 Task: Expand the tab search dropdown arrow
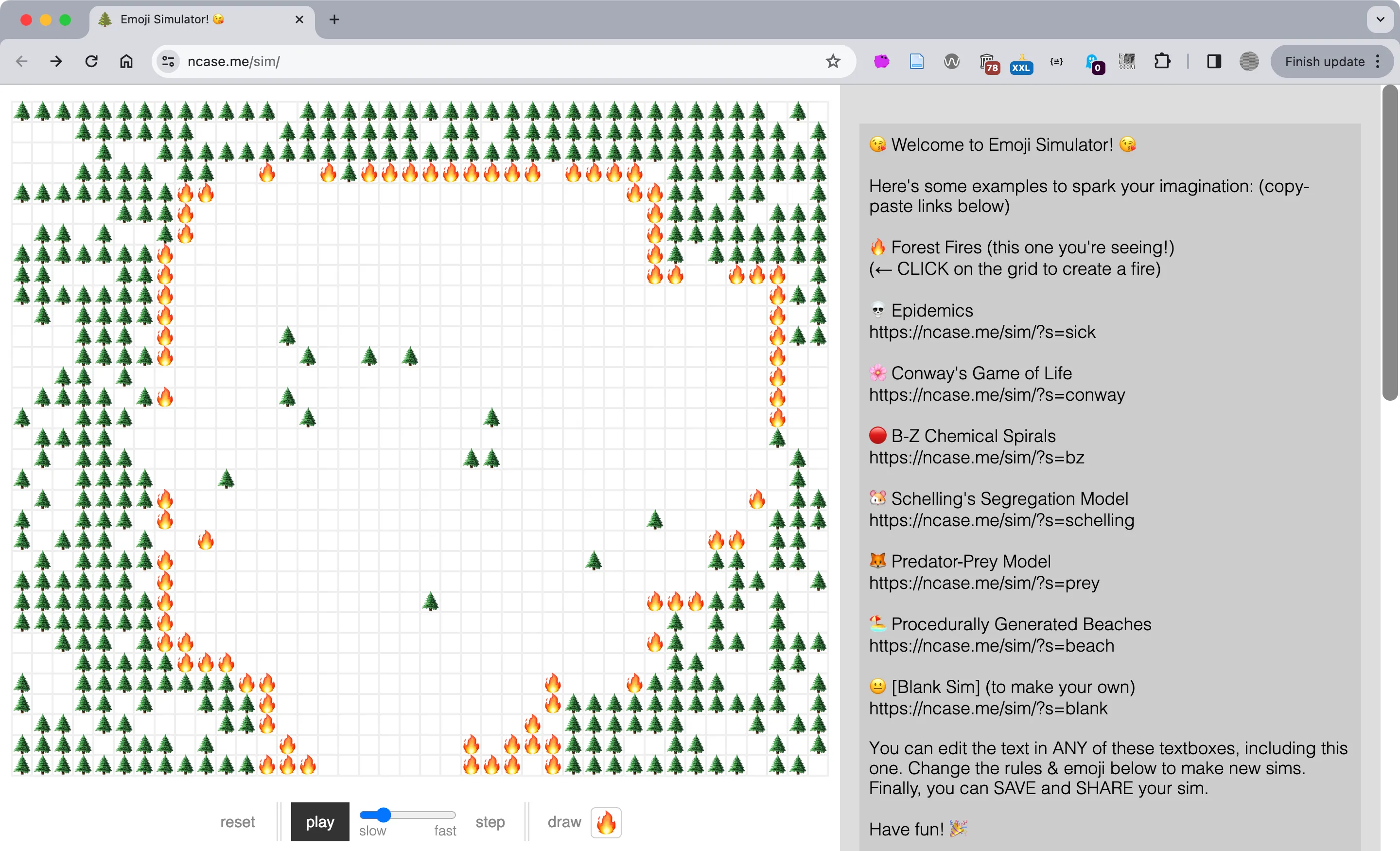[x=1380, y=19]
